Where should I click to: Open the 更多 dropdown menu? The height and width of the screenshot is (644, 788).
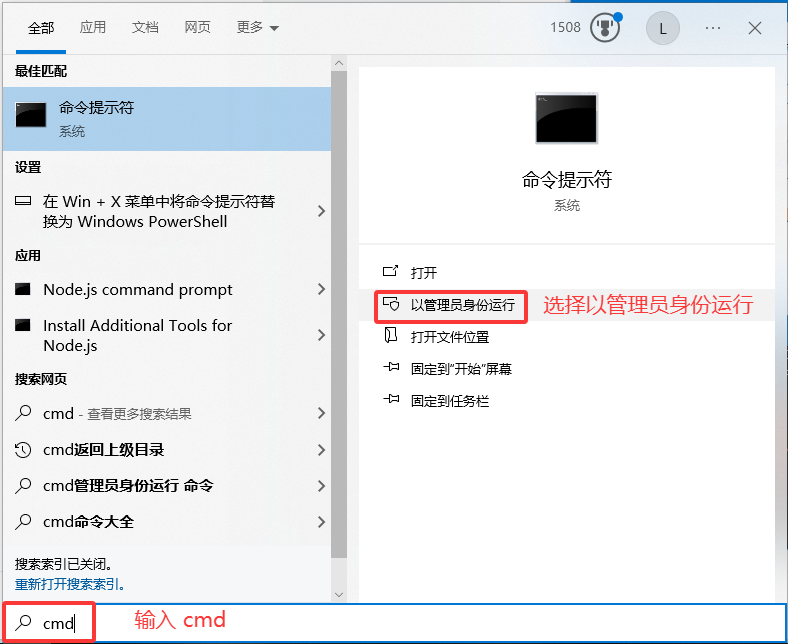(257, 27)
